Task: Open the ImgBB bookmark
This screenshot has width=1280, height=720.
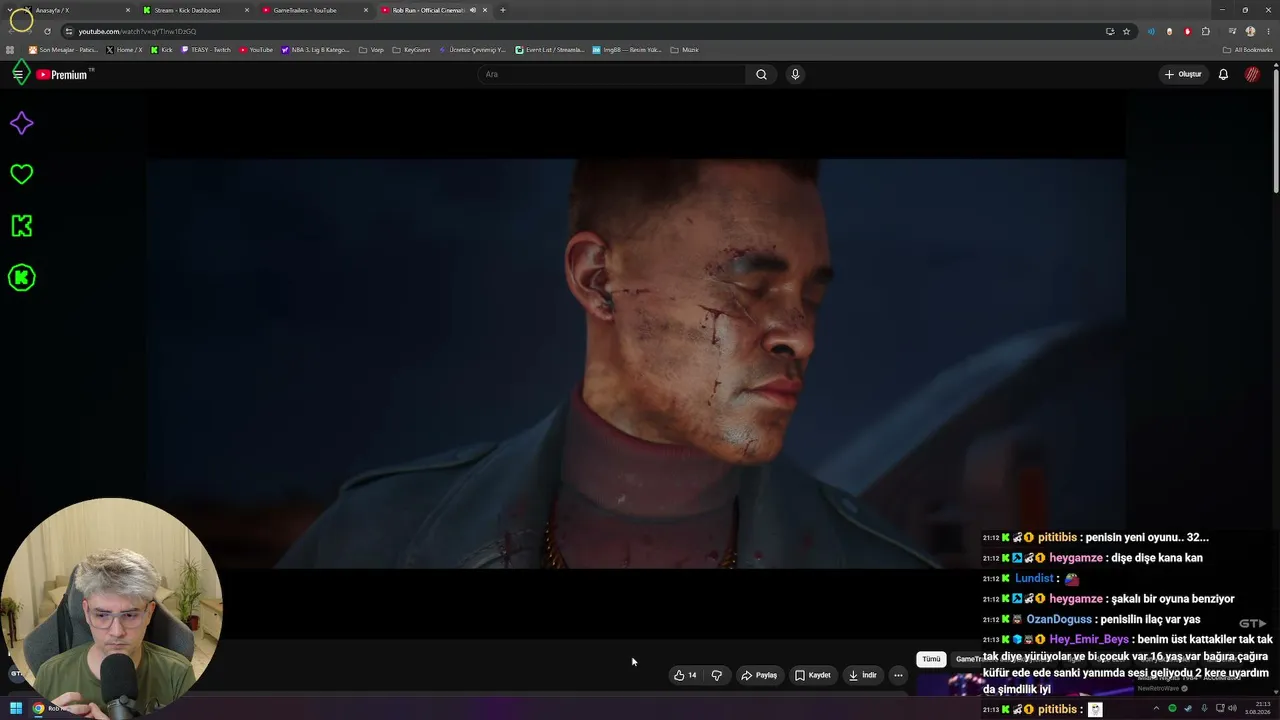Action: [627, 50]
